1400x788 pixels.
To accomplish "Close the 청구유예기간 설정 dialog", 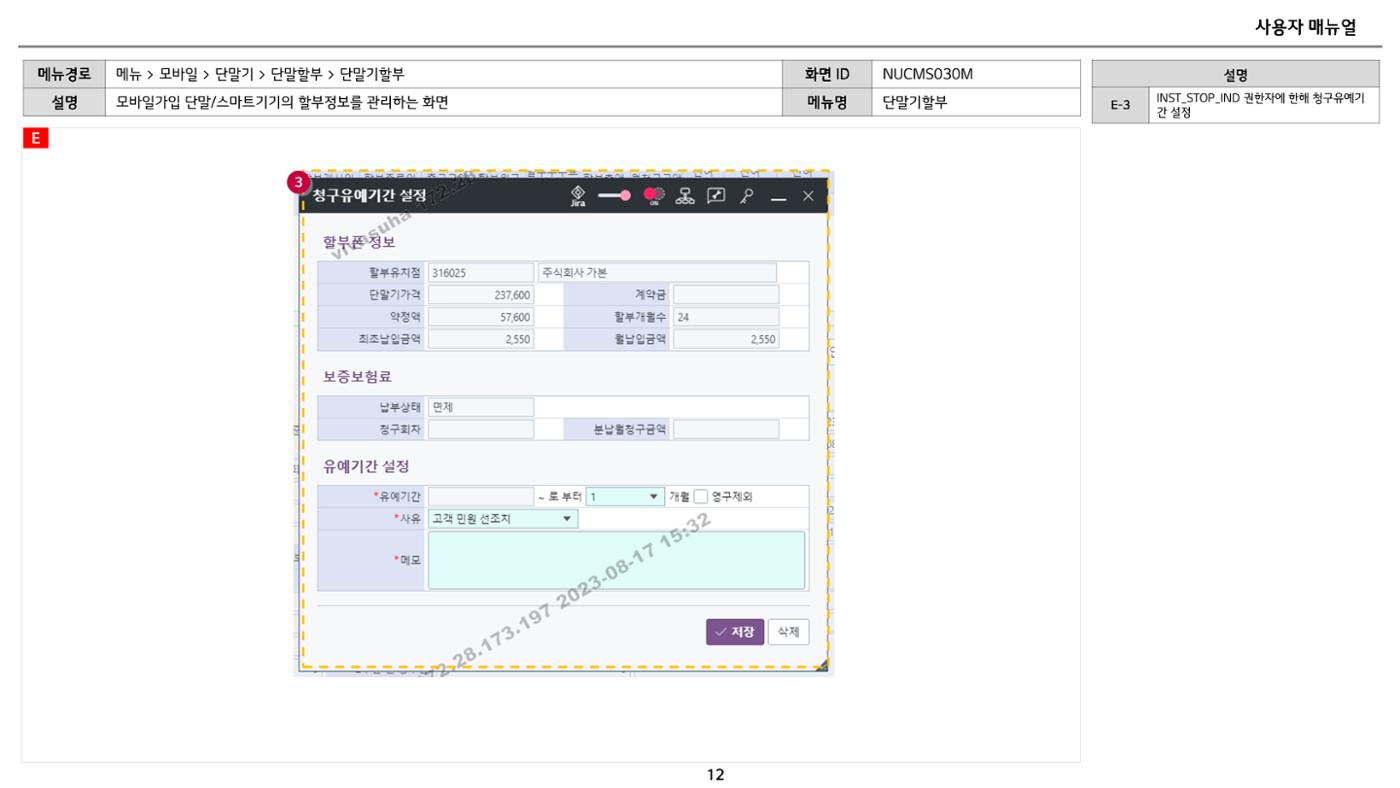I will (x=808, y=196).
